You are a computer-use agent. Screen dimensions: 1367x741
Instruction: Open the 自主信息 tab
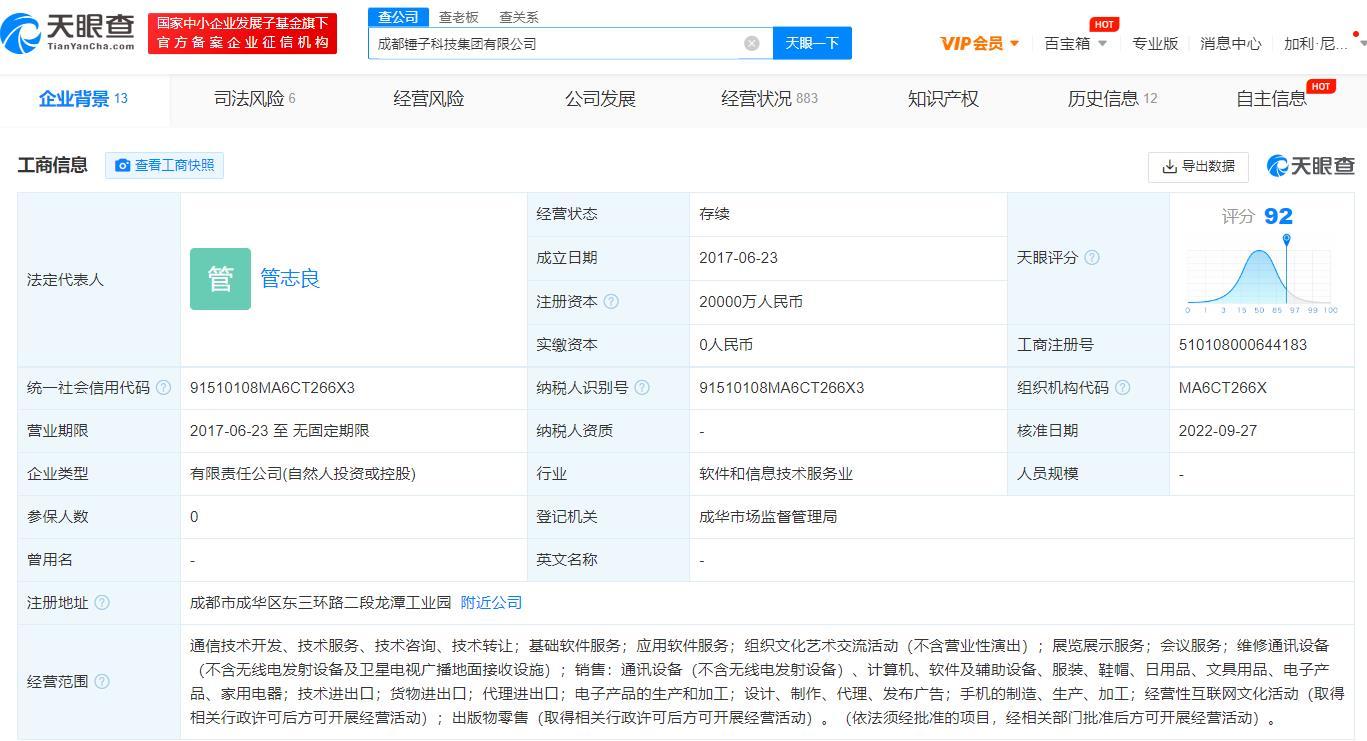(x=1271, y=99)
